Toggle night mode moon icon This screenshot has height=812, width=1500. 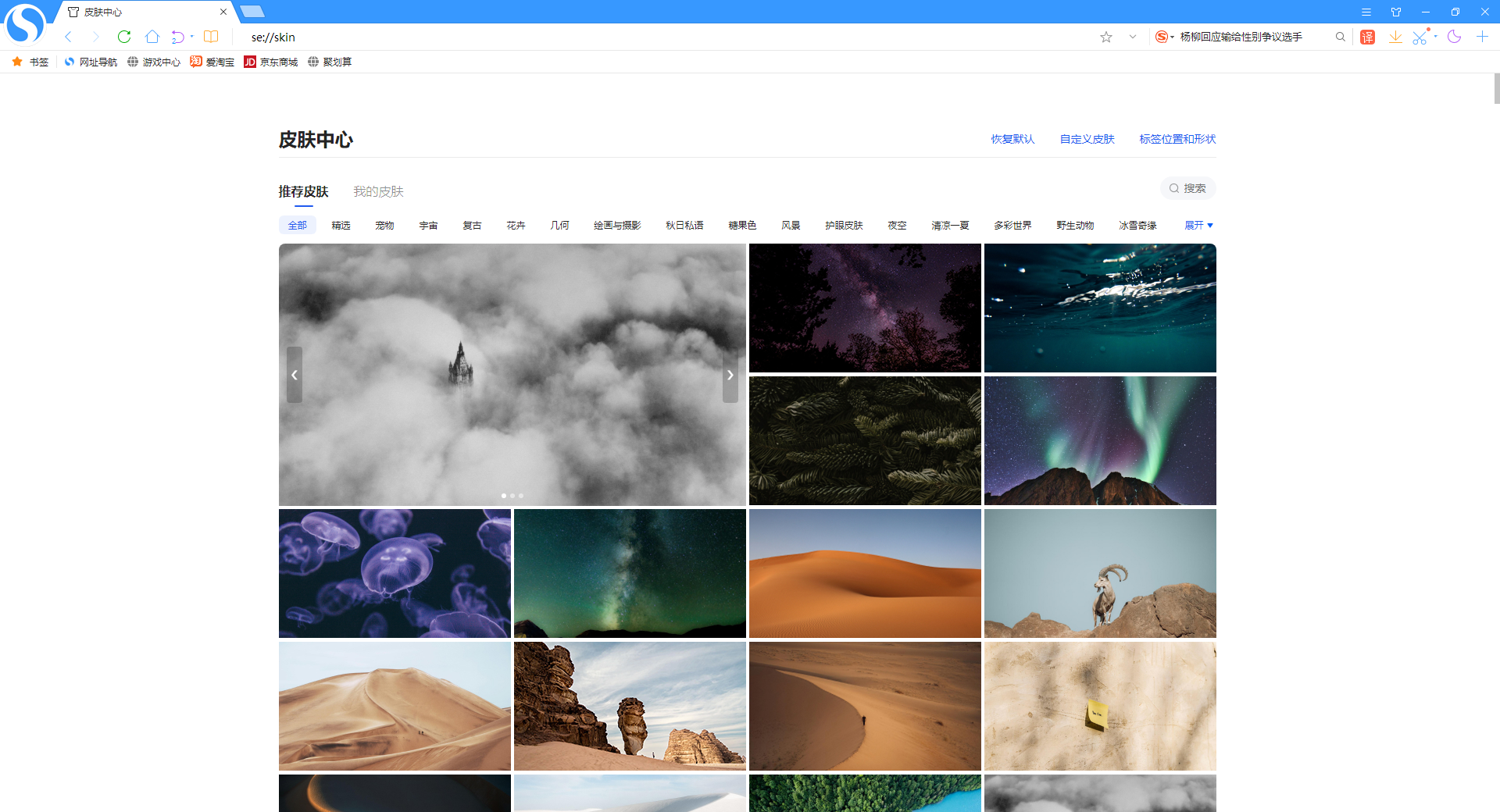[1454, 37]
